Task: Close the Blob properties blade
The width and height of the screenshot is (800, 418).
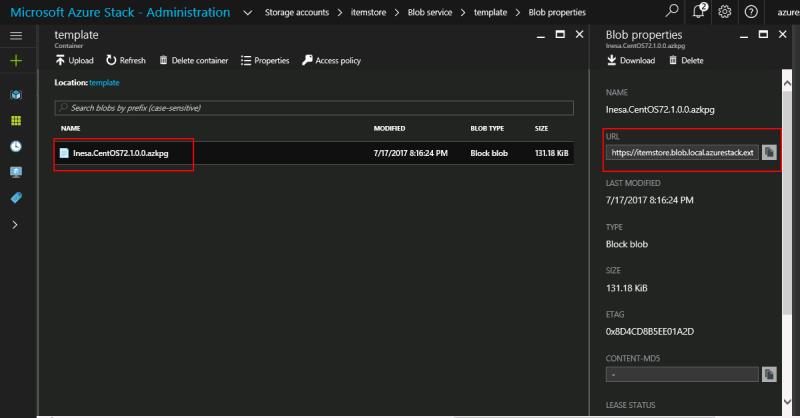Action: [x=783, y=34]
